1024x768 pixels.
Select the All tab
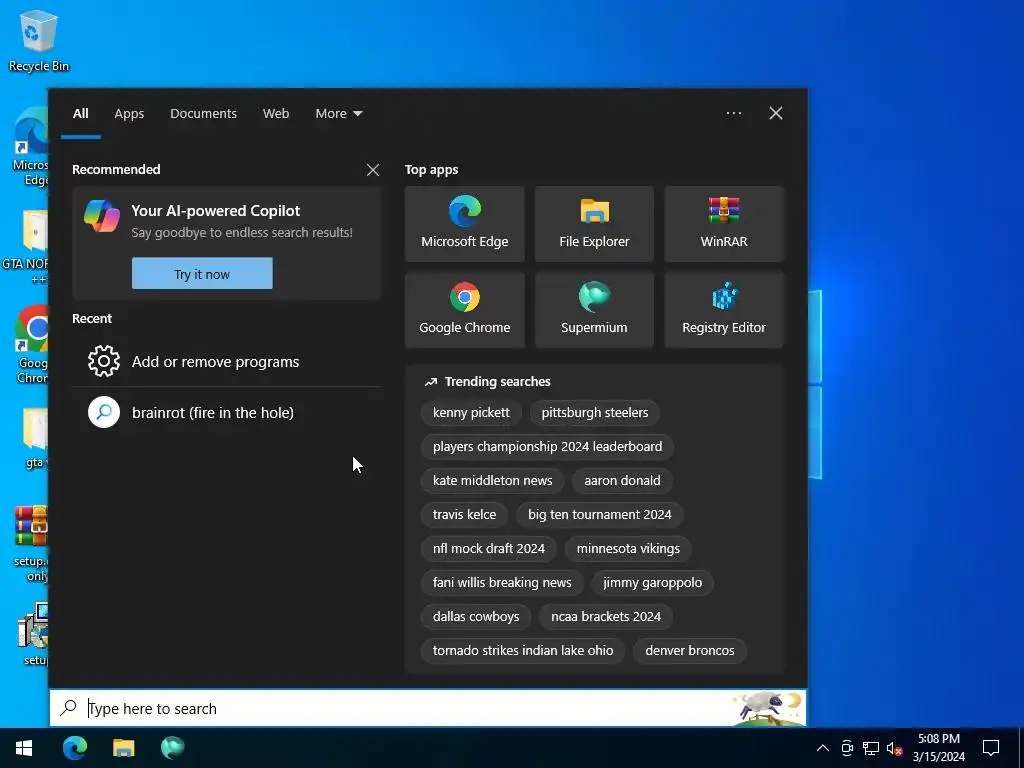tap(80, 113)
